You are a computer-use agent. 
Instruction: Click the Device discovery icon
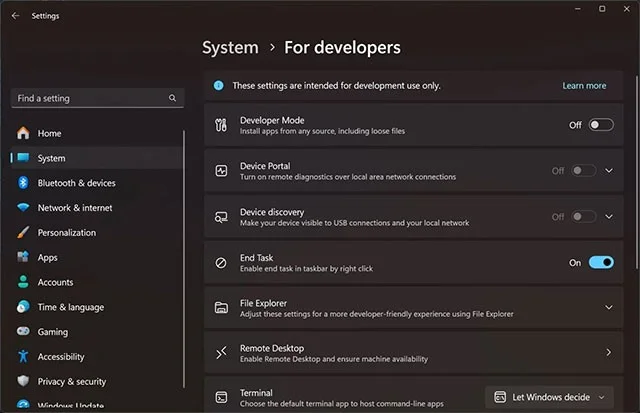(x=221, y=217)
